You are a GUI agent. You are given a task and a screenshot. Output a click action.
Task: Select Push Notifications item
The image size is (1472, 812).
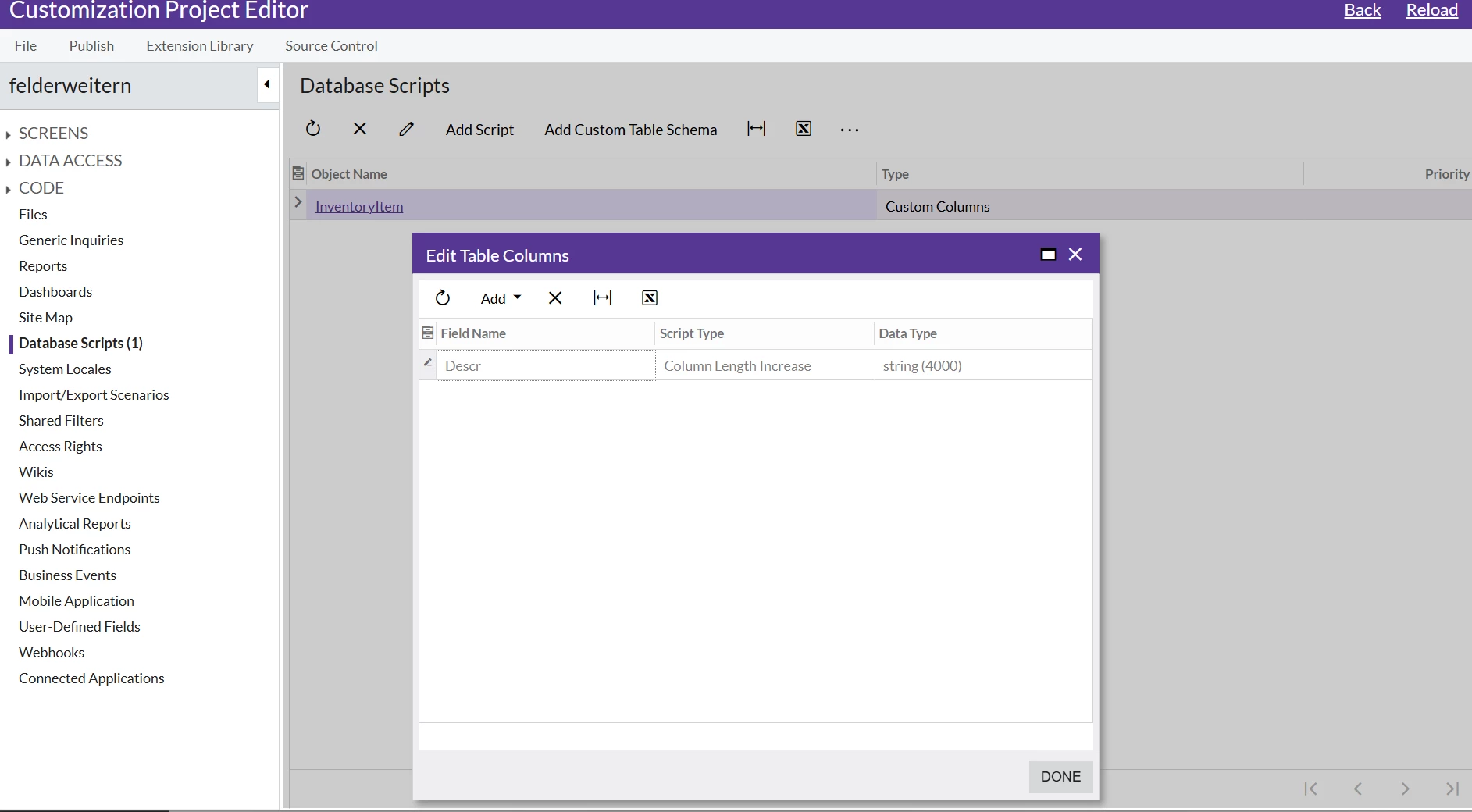(75, 550)
